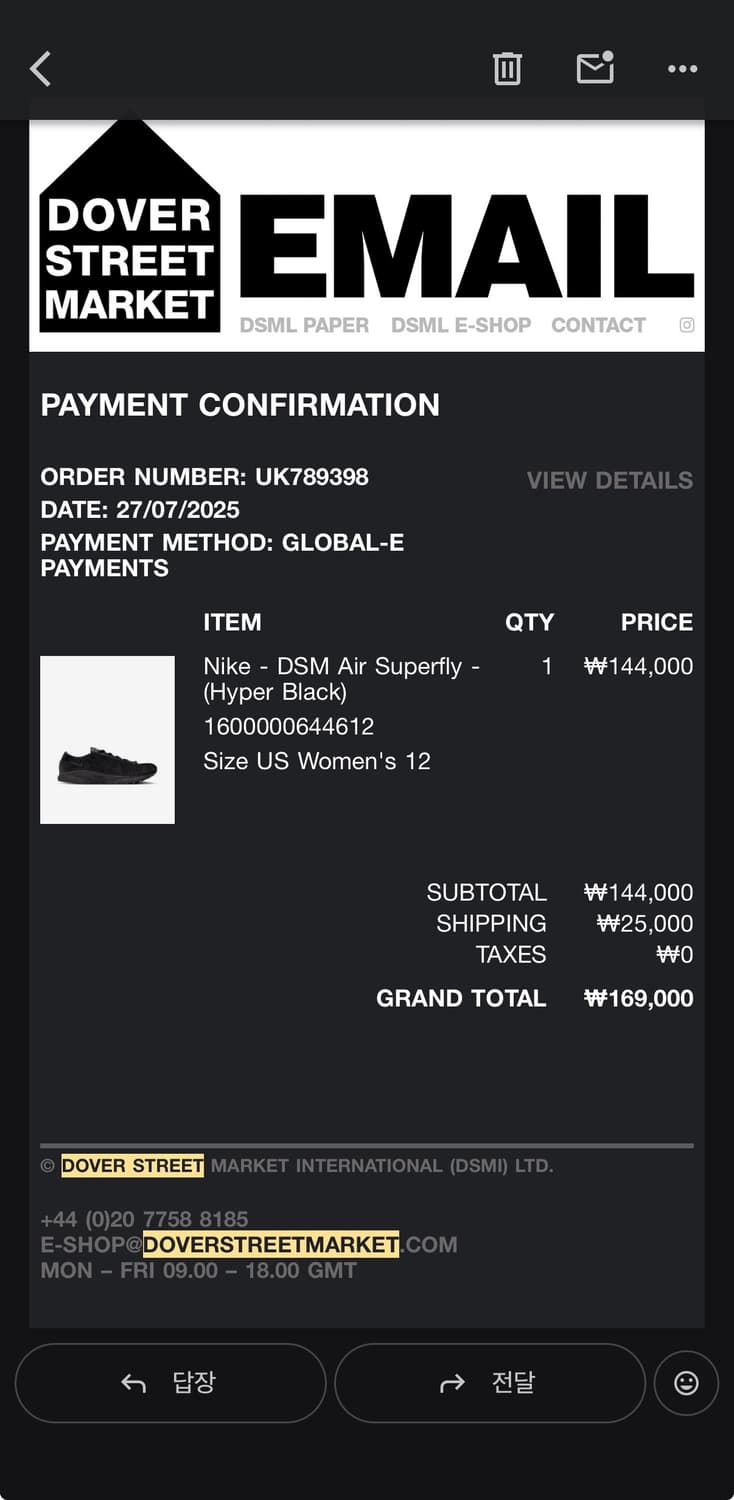Tap the order number UK789398

pyautogui.click(x=311, y=477)
